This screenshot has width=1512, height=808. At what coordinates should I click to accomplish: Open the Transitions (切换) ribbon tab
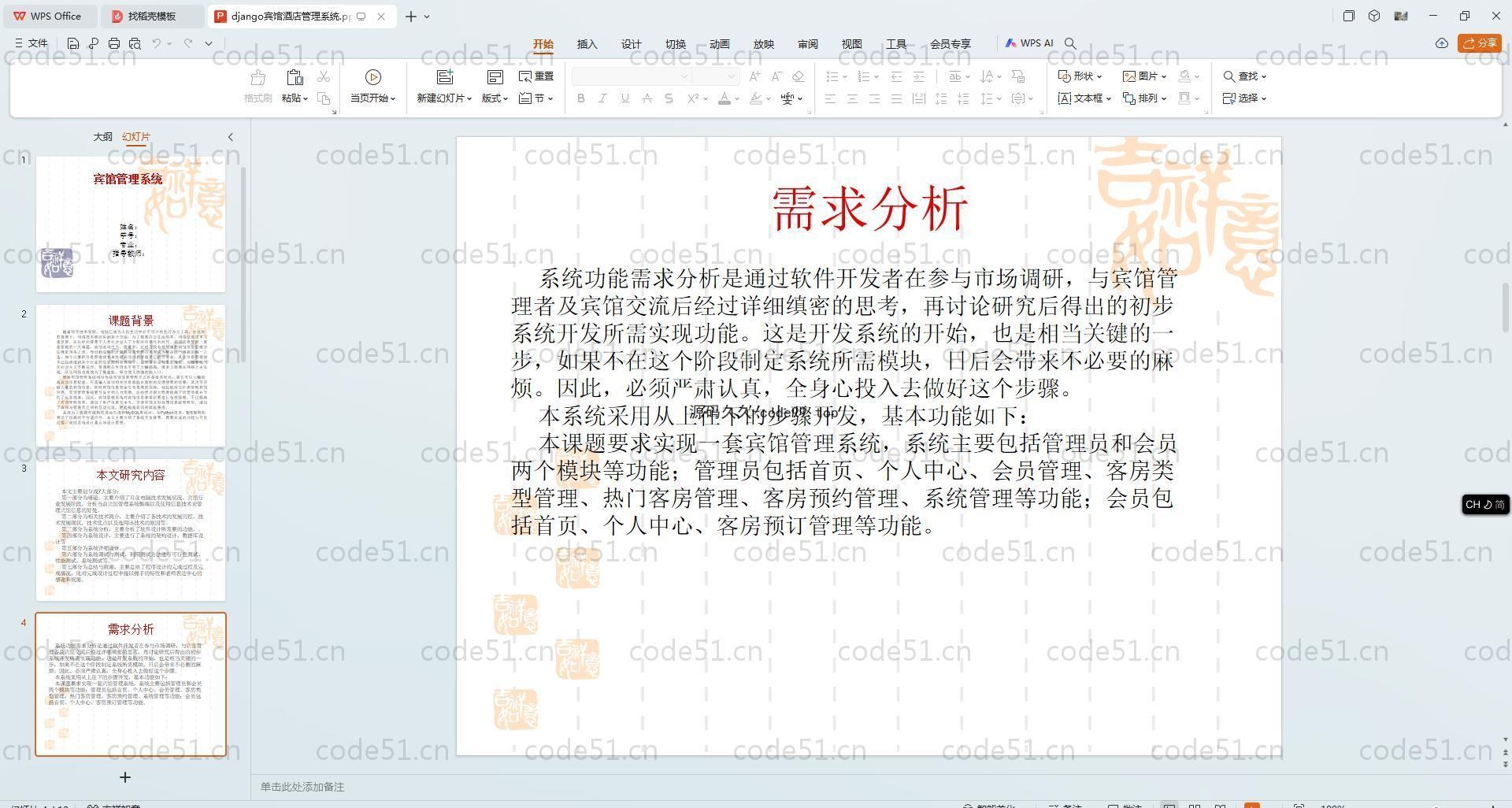coord(675,44)
